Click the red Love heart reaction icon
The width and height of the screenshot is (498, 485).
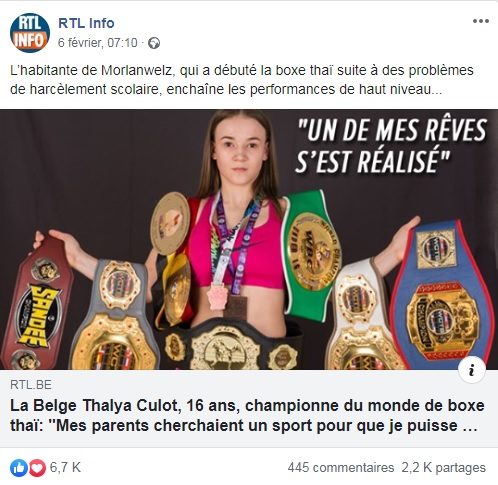38,468
